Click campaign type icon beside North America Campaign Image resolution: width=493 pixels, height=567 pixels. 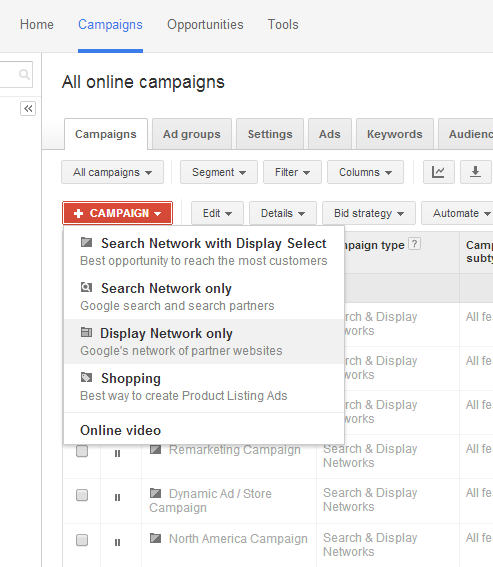pyautogui.click(x=156, y=538)
